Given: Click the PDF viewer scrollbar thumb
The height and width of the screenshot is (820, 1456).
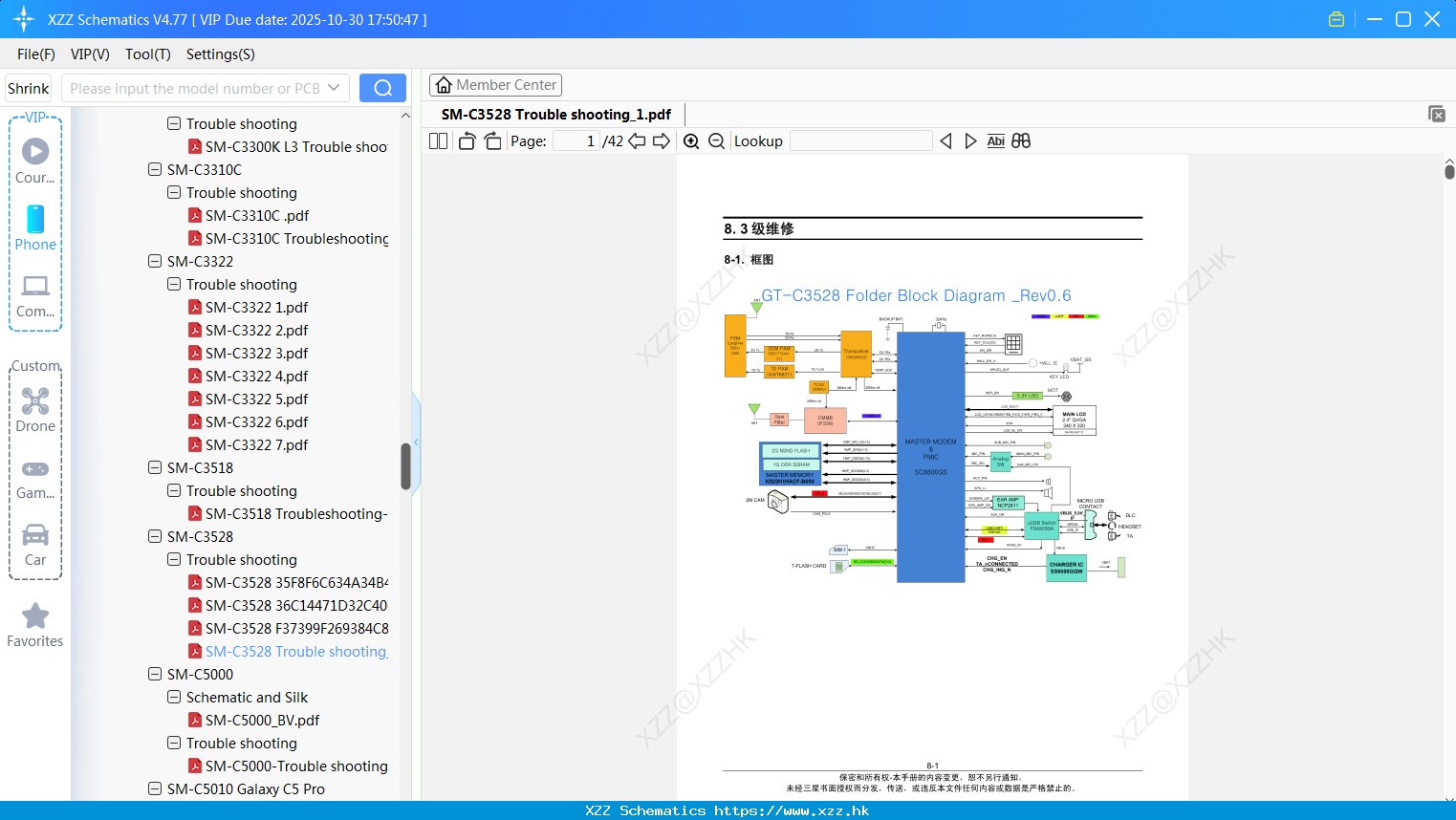Looking at the screenshot, I should click(1449, 172).
